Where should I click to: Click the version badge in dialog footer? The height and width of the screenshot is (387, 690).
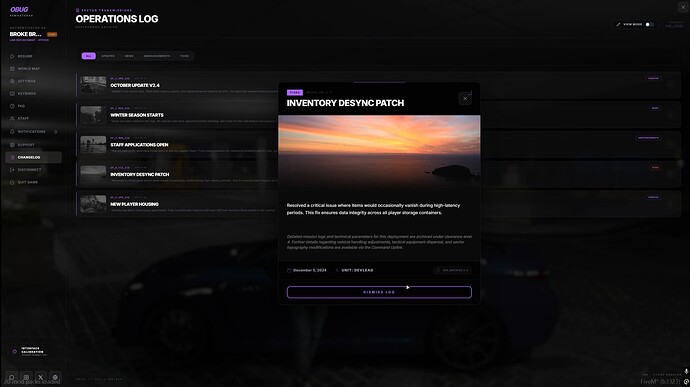452,270
